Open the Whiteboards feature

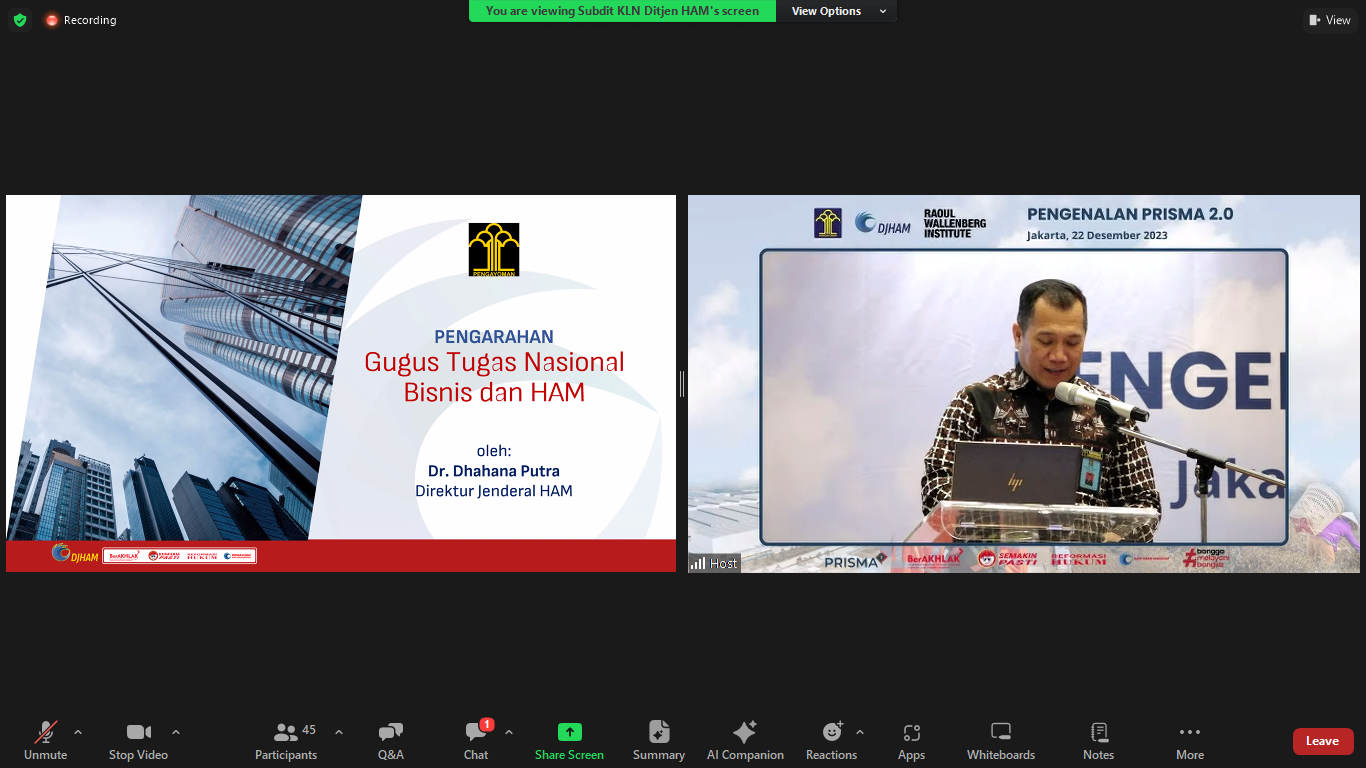coord(1000,740)
